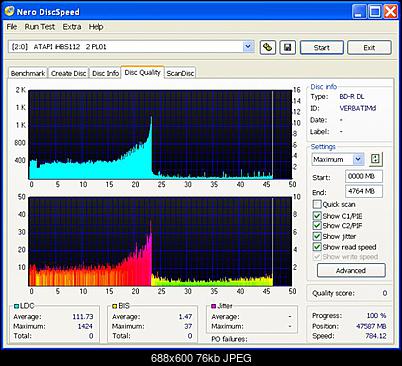Click the Position value 47587 MB
This screenshot has height=366, width=402.
[x=371, y=326]
